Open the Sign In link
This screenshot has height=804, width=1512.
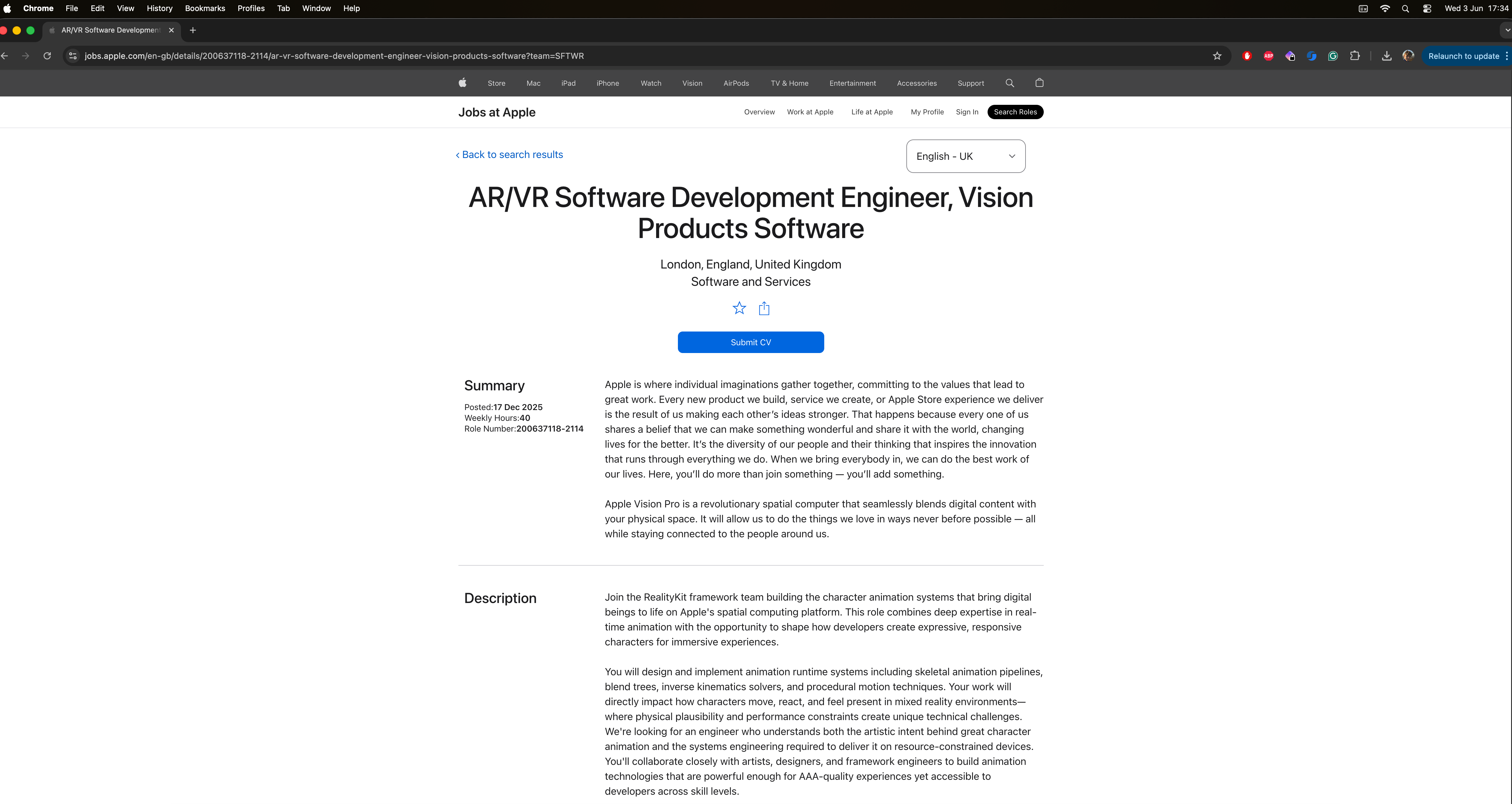967,112
